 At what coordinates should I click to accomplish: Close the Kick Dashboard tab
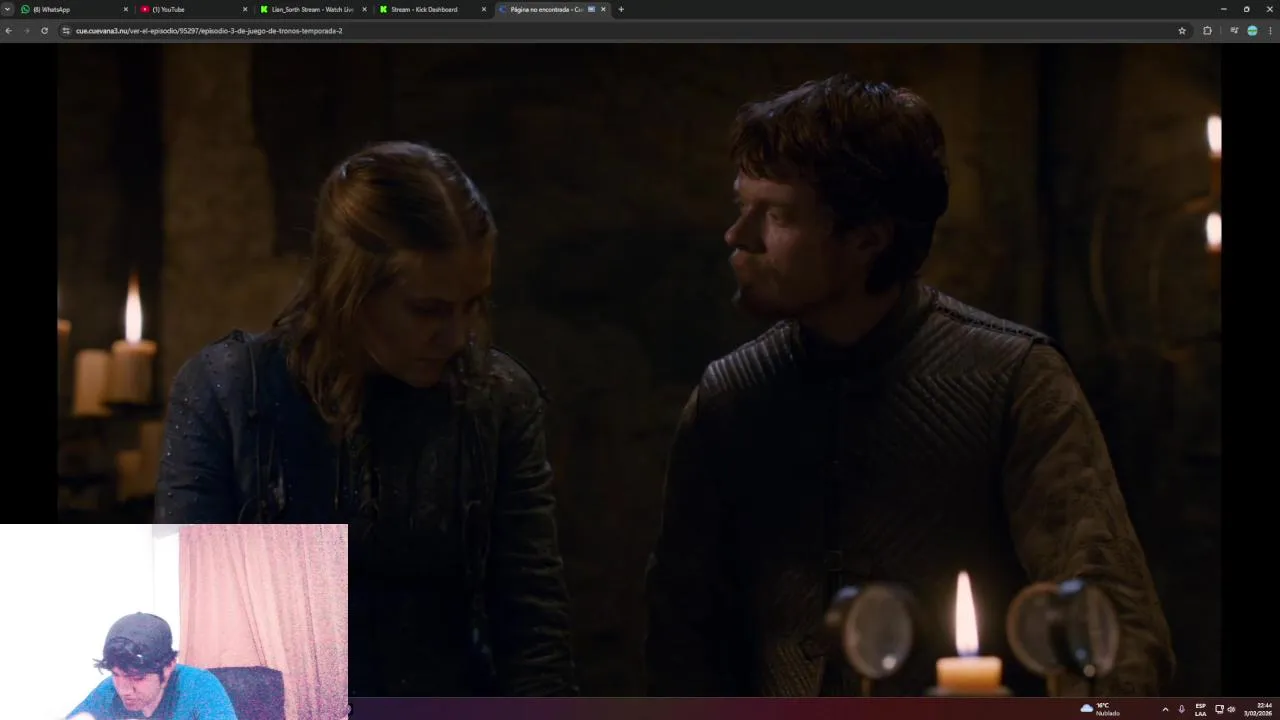[x=484, y=9]
